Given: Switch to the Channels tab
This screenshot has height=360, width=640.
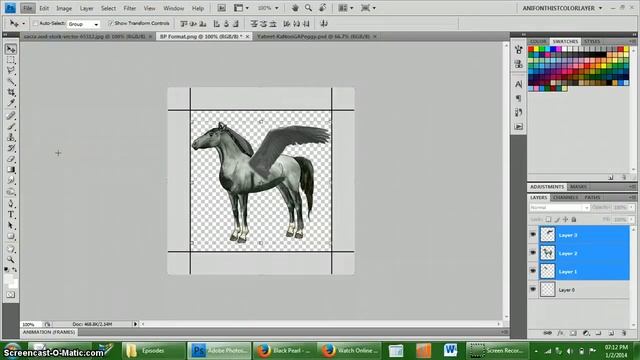Looking at the screenshot, I should [566, 198].
